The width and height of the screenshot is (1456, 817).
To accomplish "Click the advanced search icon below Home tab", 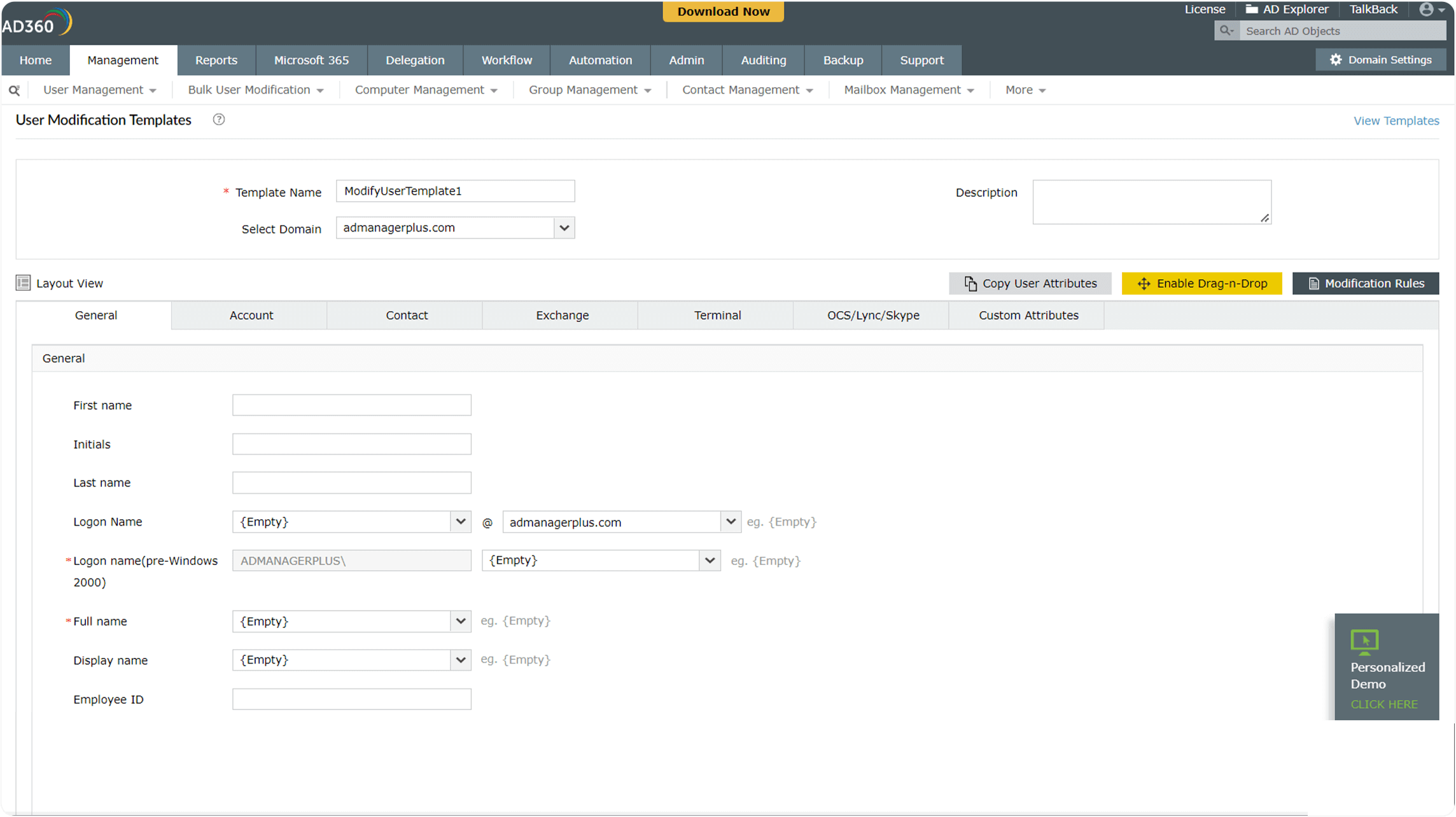I will coord(14,90).
